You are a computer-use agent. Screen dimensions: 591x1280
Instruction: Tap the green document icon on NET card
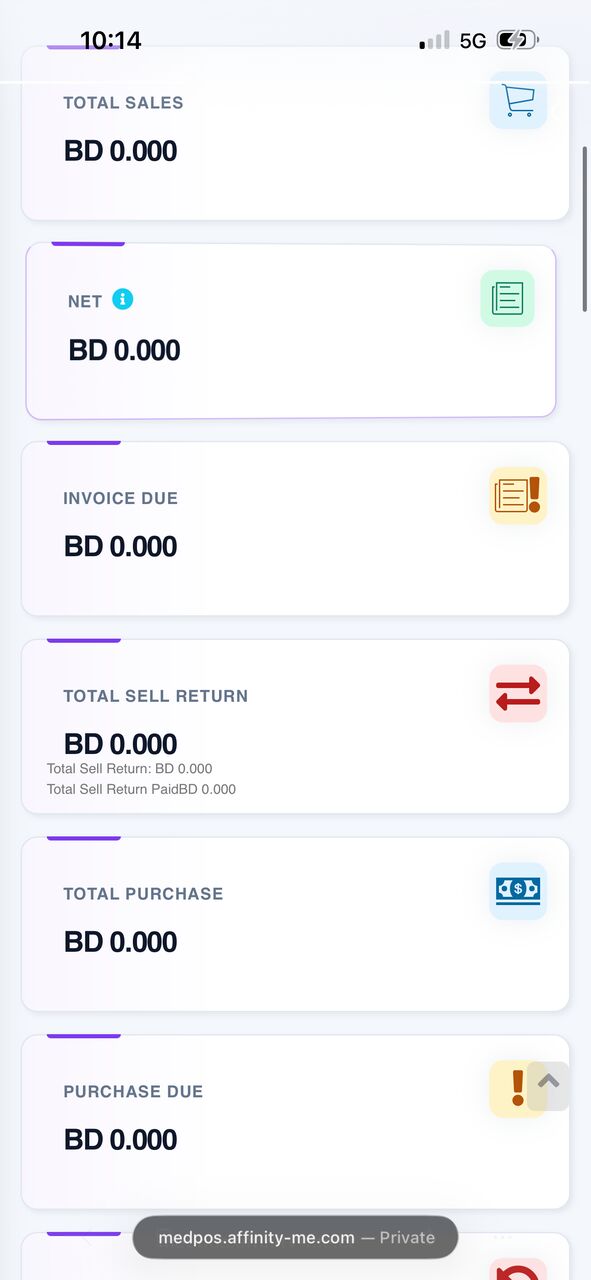(507, 298)
